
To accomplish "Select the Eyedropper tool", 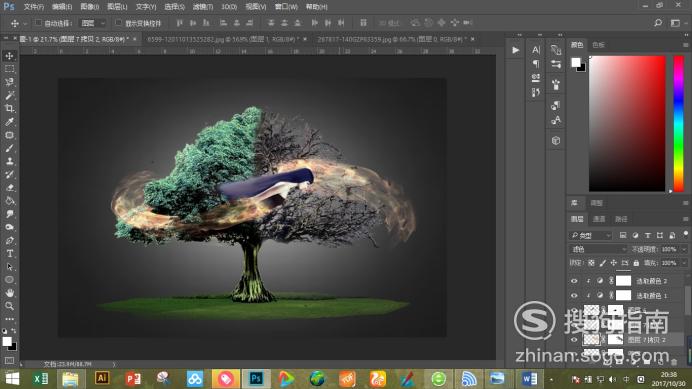I will pyautogui.click(x=9, y=122).
